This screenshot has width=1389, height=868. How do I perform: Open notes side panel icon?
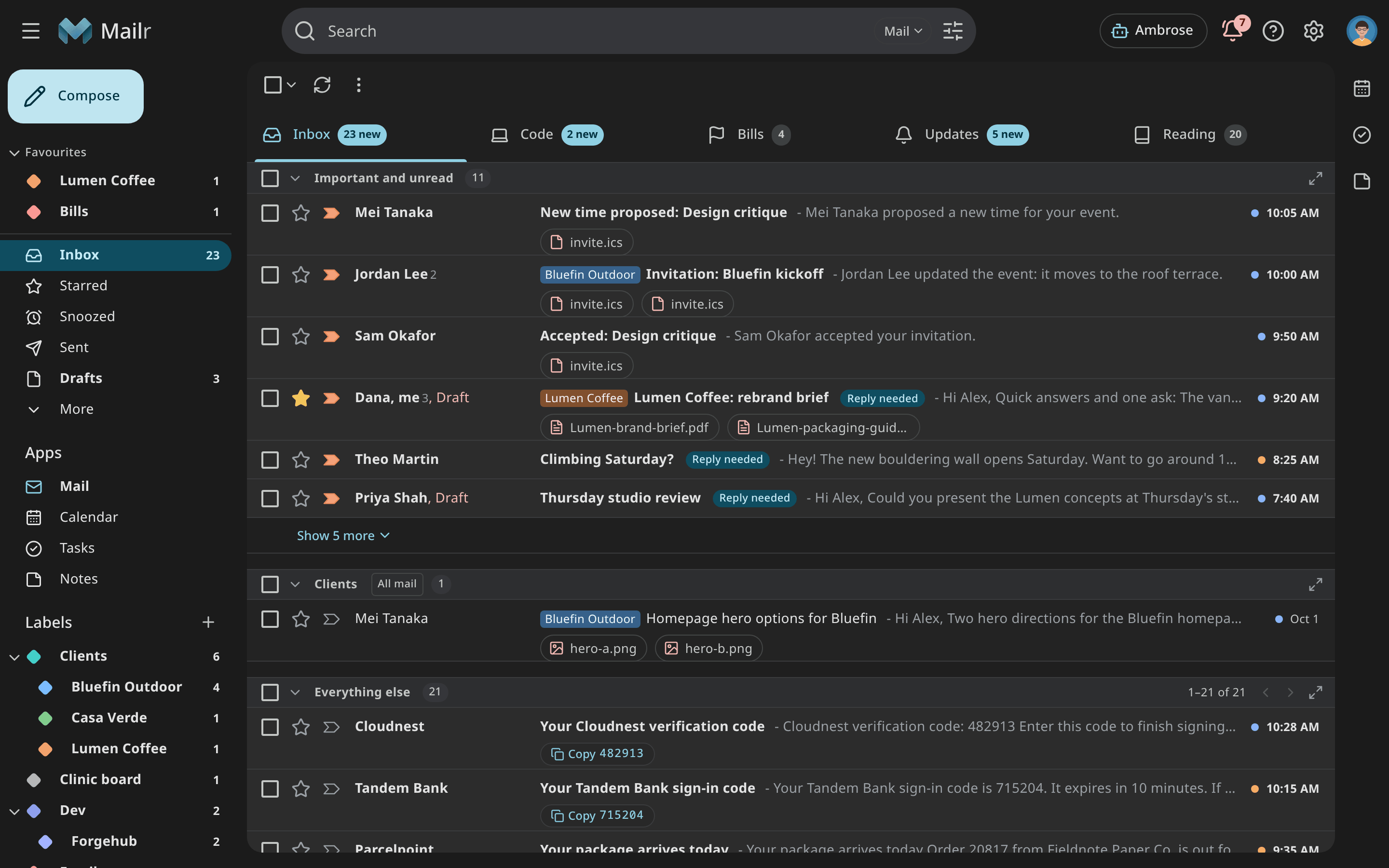1362,181
